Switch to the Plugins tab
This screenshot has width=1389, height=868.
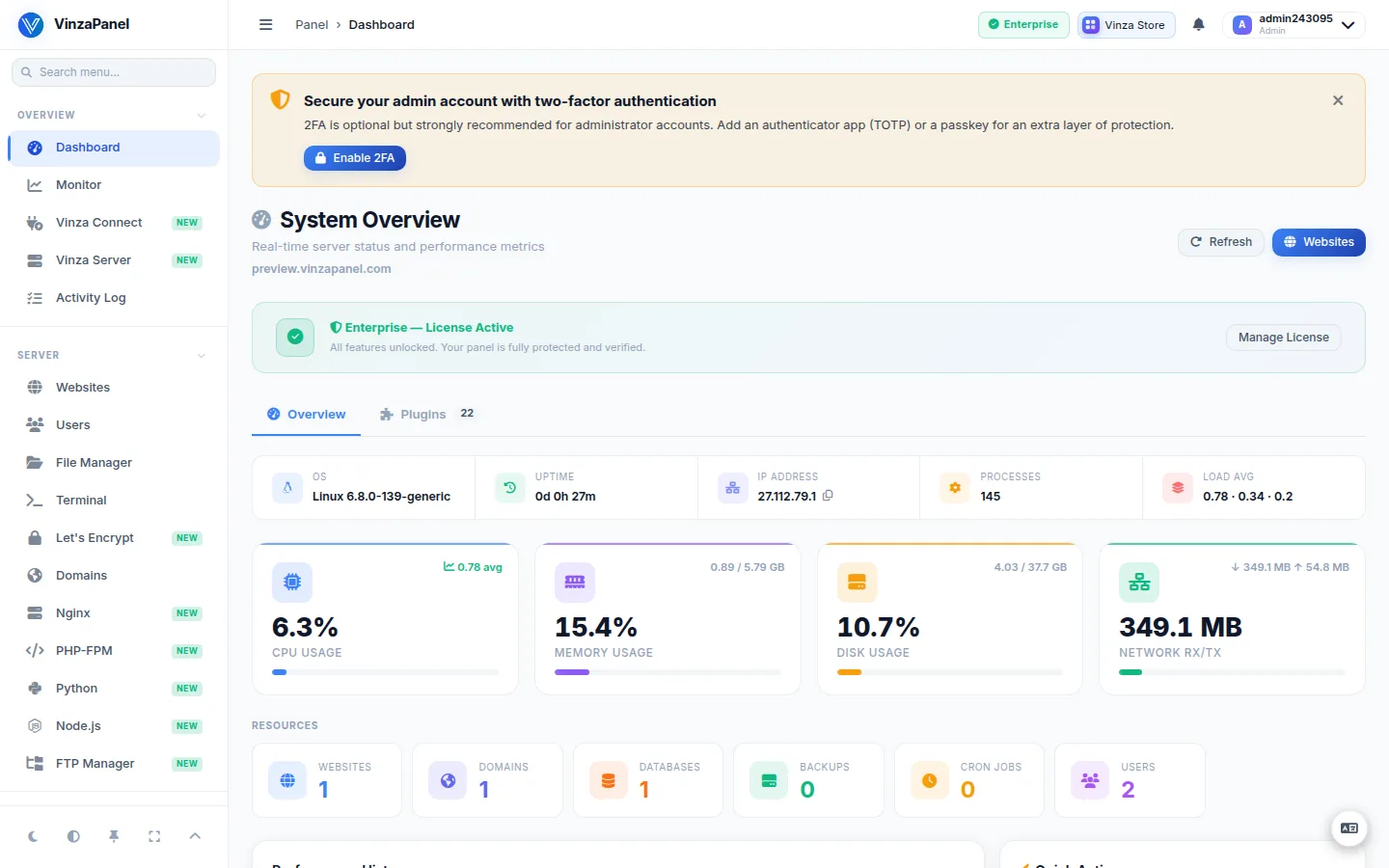coord(427,415)
